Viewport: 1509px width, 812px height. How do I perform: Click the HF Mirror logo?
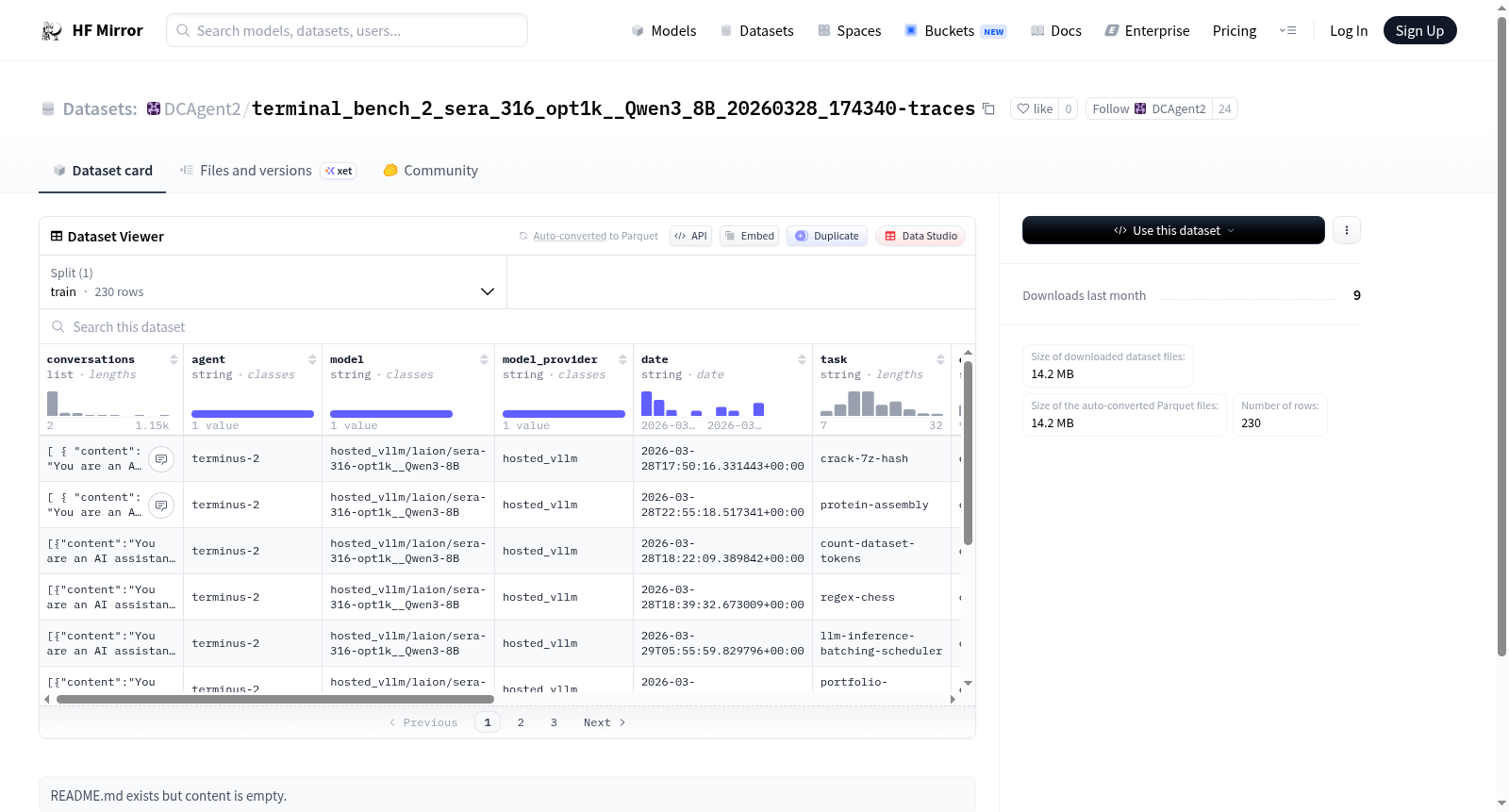click(92, 30)
